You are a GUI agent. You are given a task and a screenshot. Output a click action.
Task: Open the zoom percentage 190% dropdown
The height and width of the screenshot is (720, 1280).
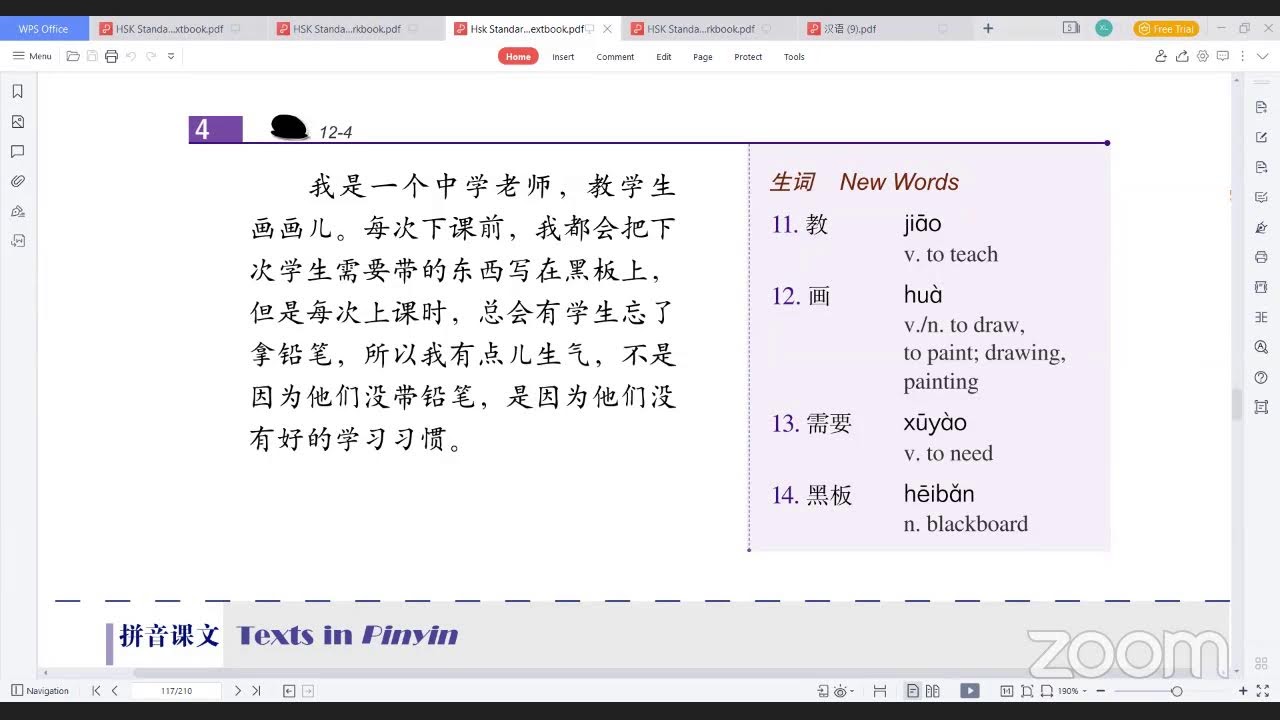(x=1073, y=691)
